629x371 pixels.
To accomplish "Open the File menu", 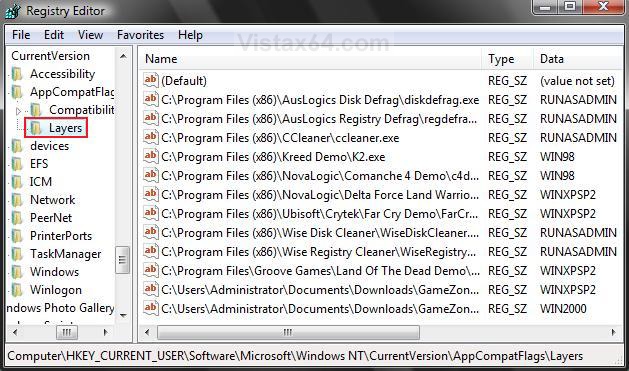I will click(x=21, y=35).
